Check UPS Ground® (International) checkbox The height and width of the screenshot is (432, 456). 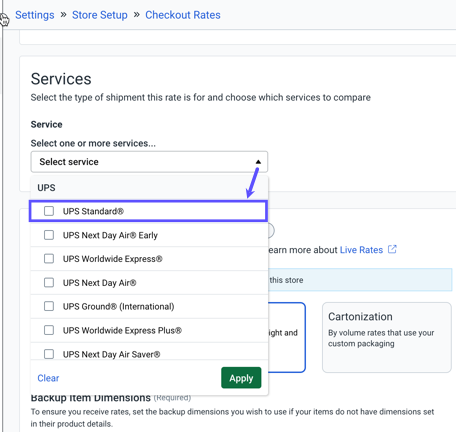click(x=49, y=306)
